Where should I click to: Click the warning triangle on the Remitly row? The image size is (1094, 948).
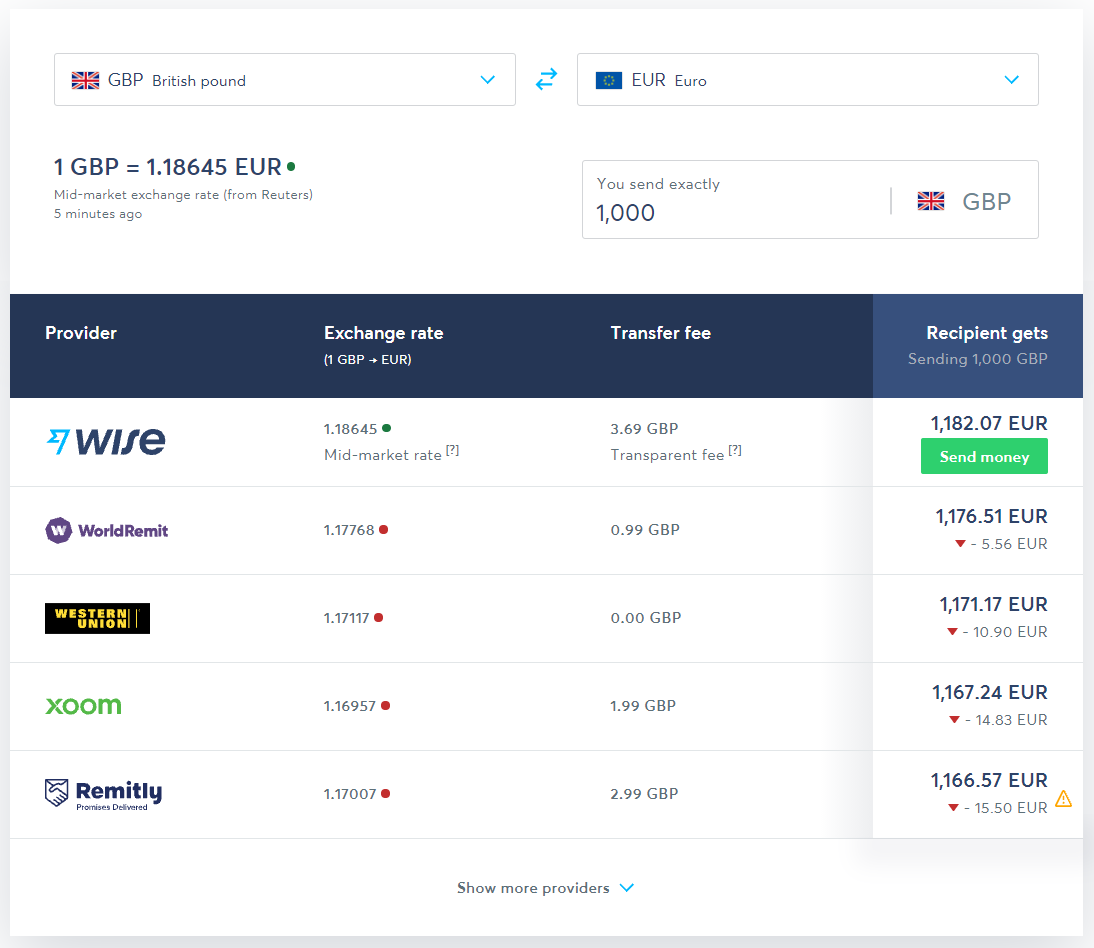point(1063,798)
